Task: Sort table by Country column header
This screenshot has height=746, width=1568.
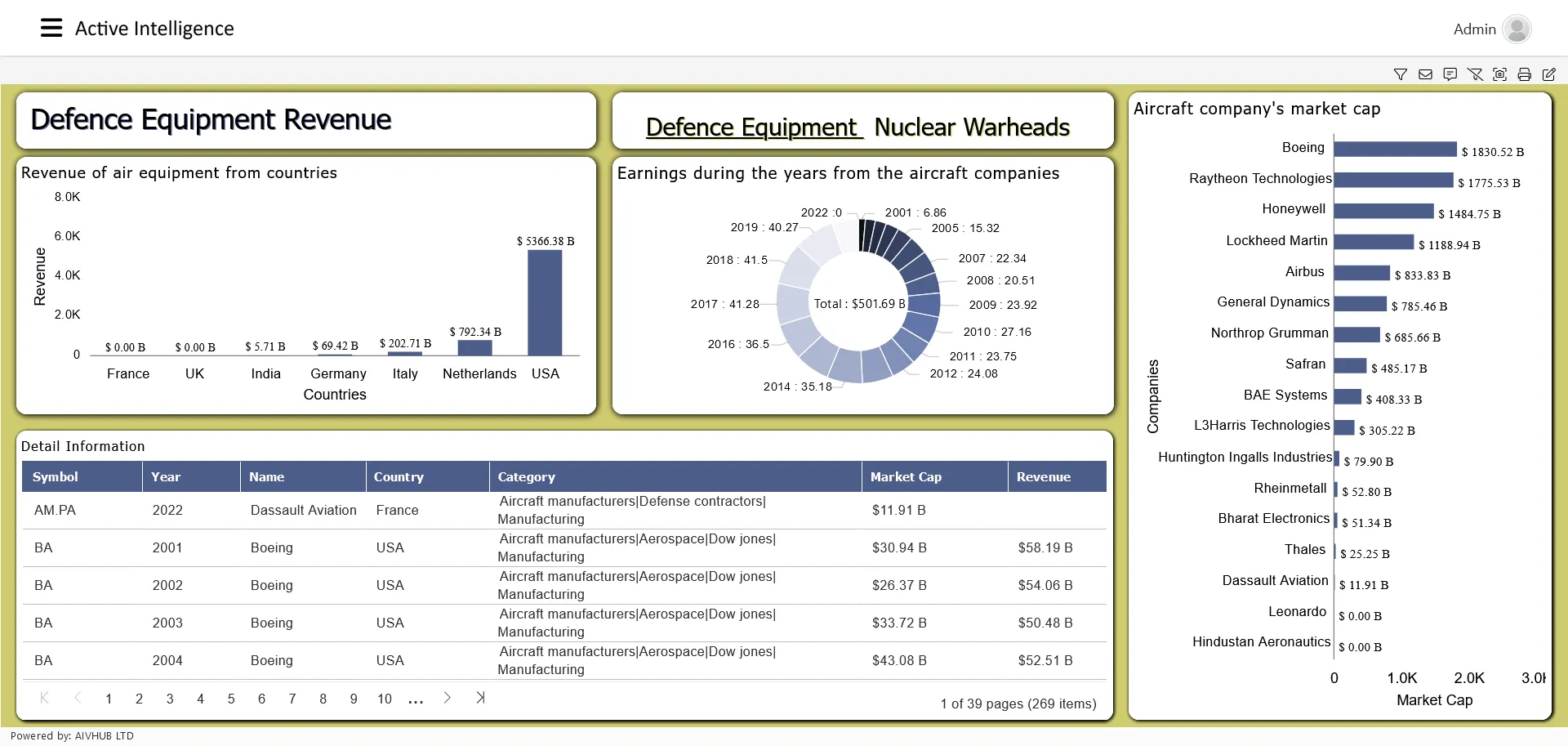Action: [427, 476]
